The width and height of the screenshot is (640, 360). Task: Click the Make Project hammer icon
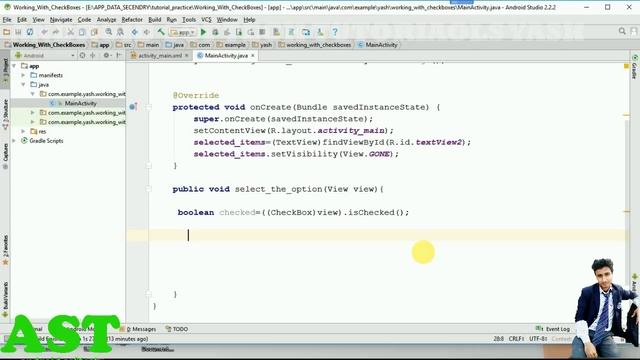pos(161,32)
